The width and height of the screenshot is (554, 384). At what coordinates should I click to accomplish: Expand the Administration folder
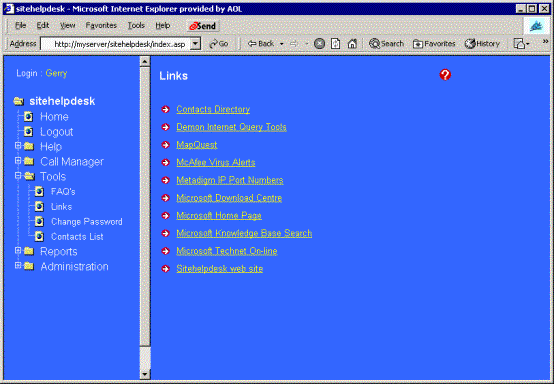pyautogui.click(x=18, y=265)
